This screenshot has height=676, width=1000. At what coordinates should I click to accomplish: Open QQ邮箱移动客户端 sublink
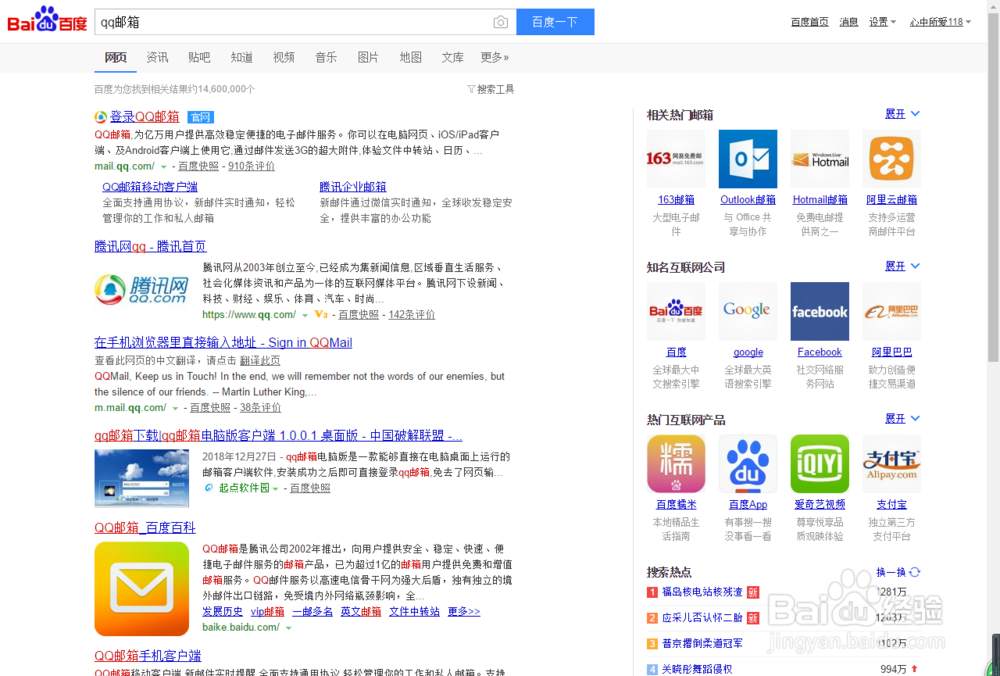point(150,187)
